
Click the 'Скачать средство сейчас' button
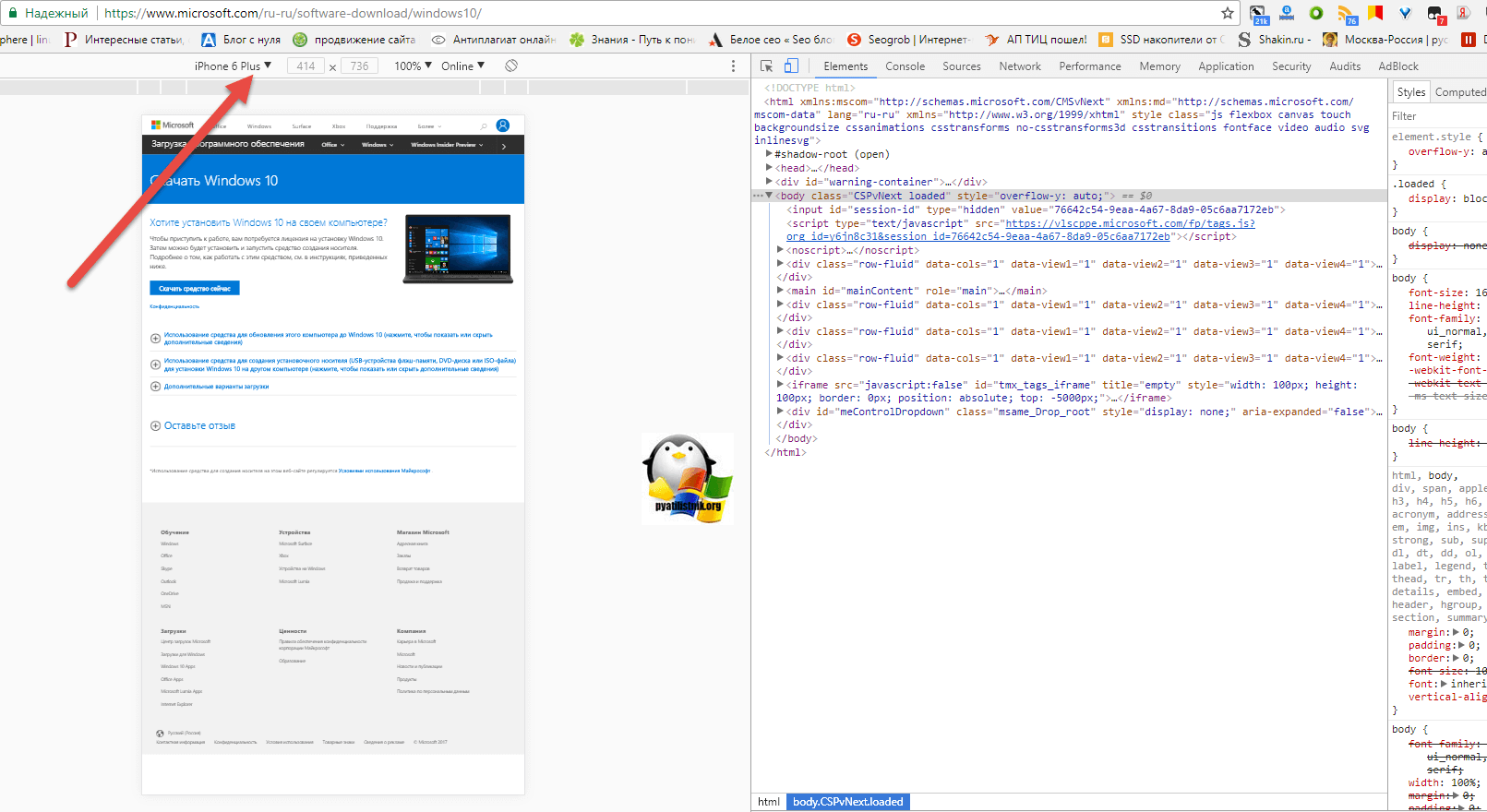[x=195, y=289]
